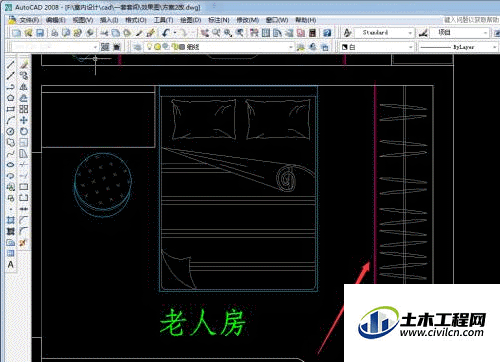The height and width of the screenshot is (362, 500).
Task: Pick the Rectangle draw tool
Action: coord(10,109)
